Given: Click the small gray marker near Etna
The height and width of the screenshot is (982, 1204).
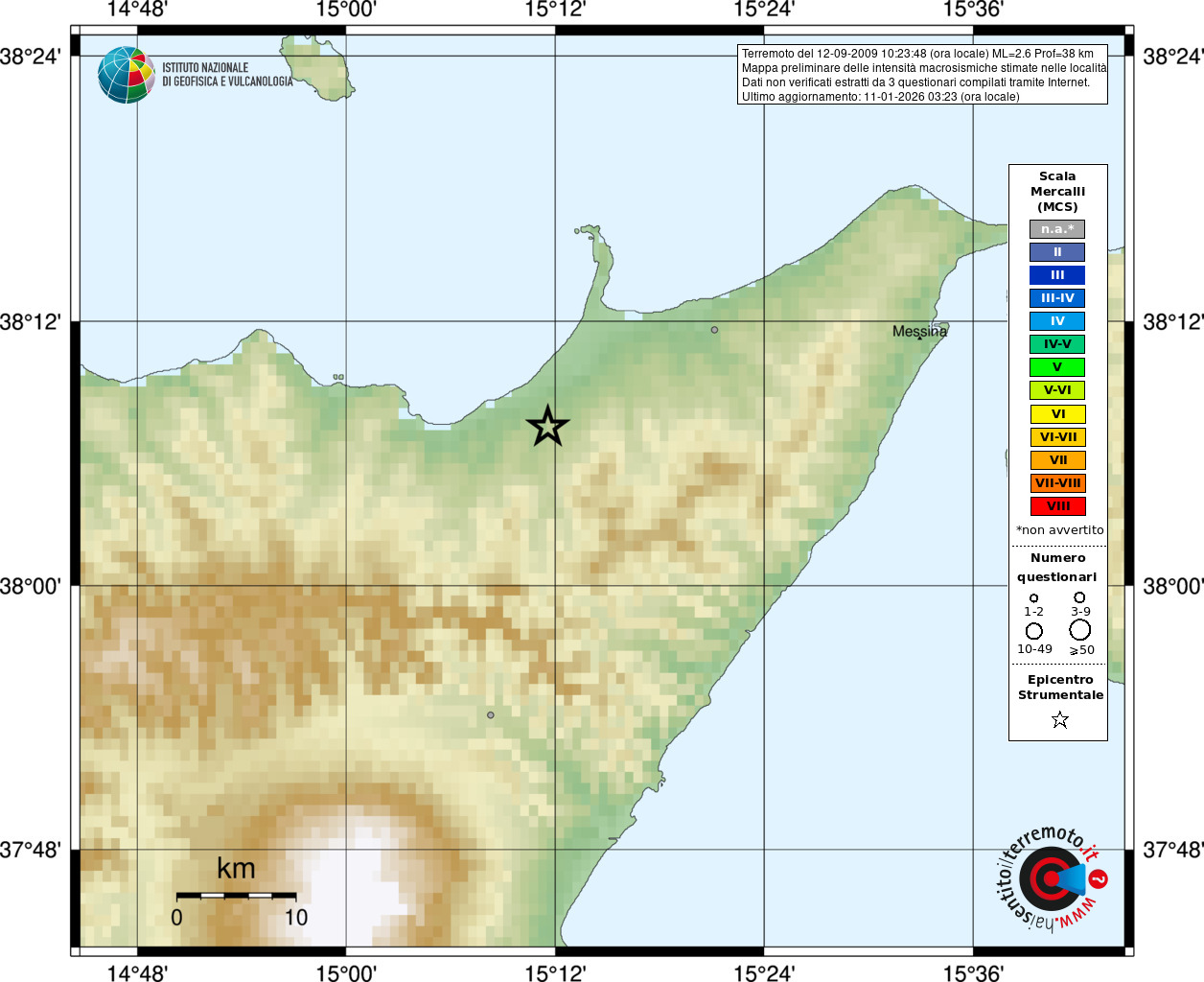Looking at the screenshot, I should tap(491, 715).
